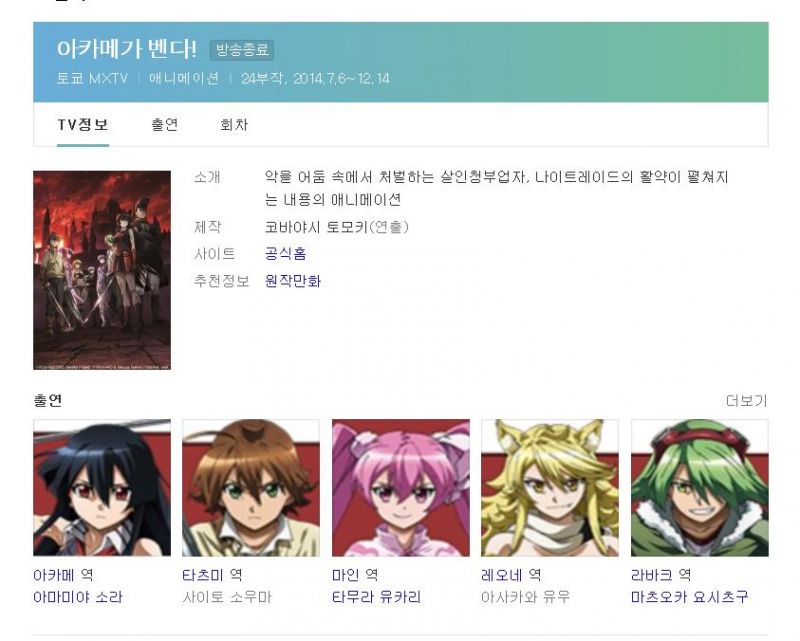Select the Akame character thumbnail
This screenshot has width=800, height=641.
102,488
